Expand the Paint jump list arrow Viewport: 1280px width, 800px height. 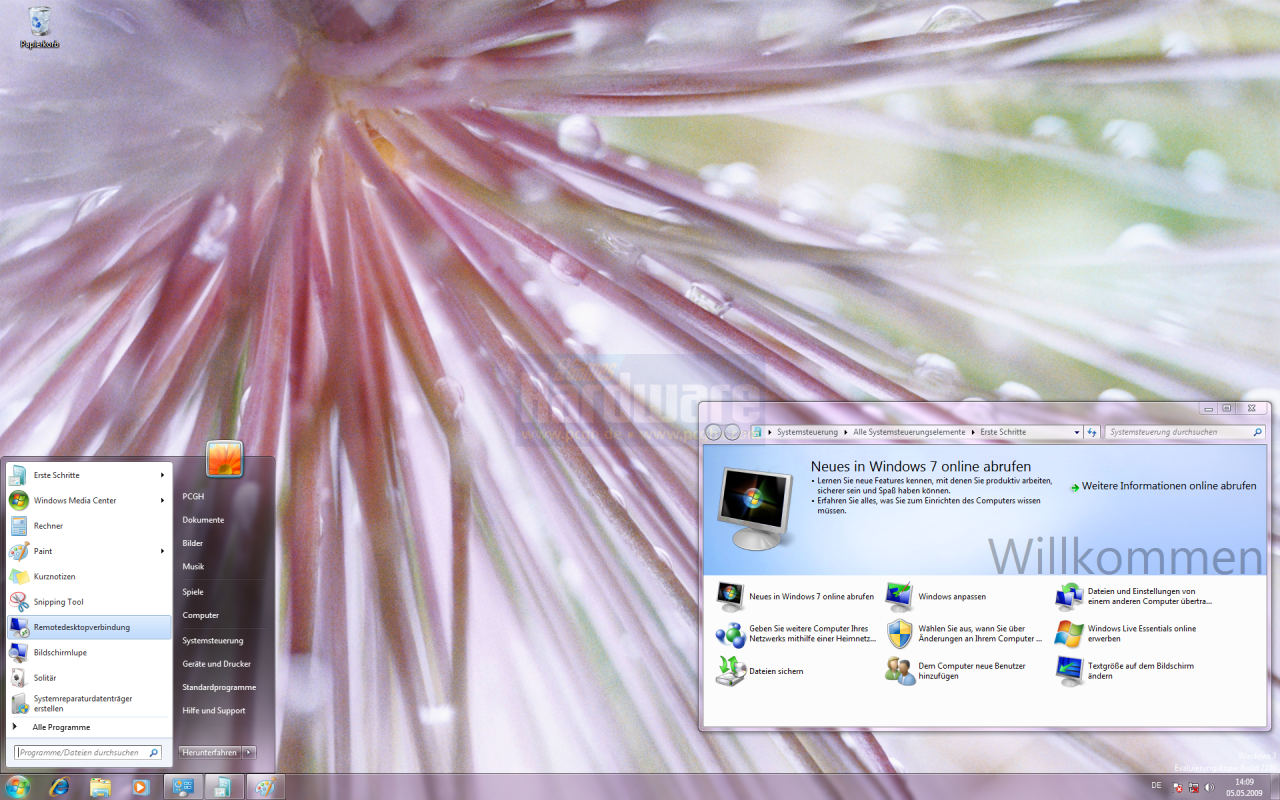coord(162,551)
